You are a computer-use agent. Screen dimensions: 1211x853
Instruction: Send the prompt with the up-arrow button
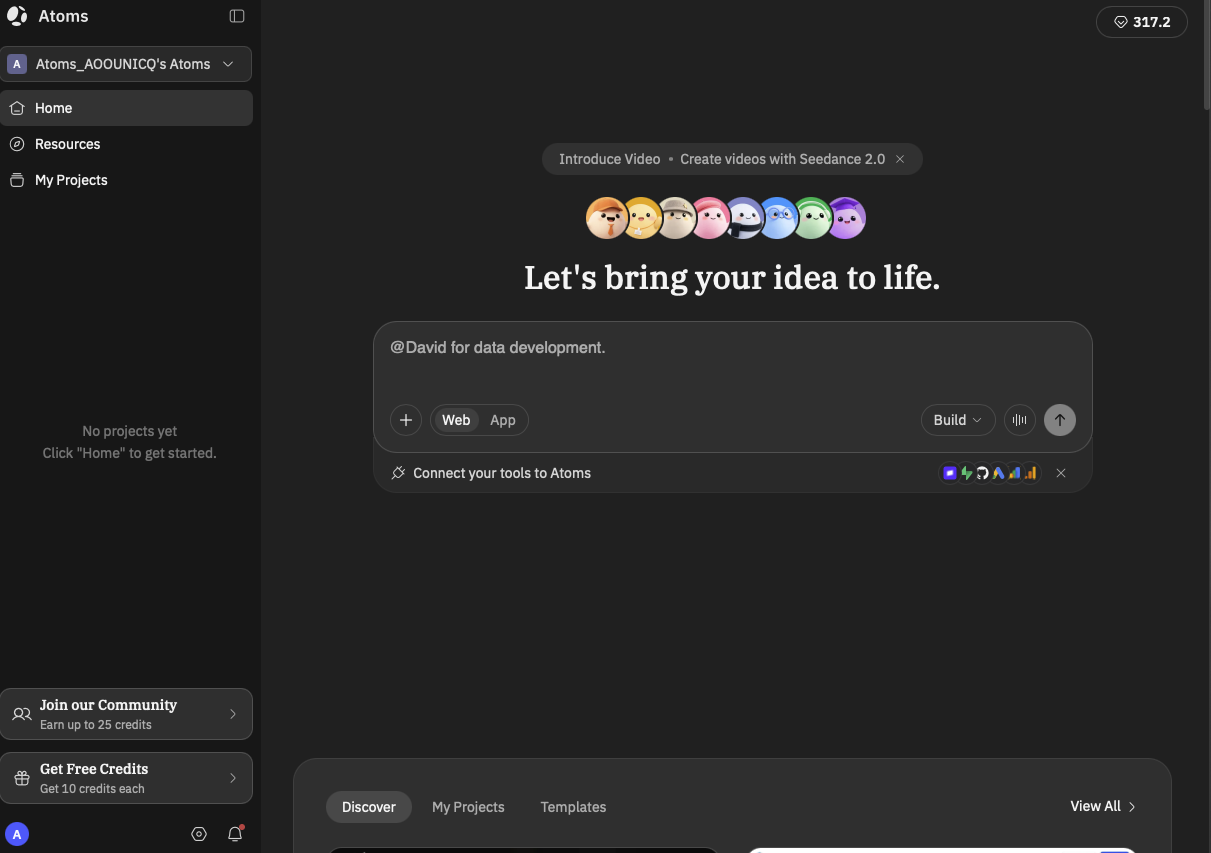[1060, 420]
